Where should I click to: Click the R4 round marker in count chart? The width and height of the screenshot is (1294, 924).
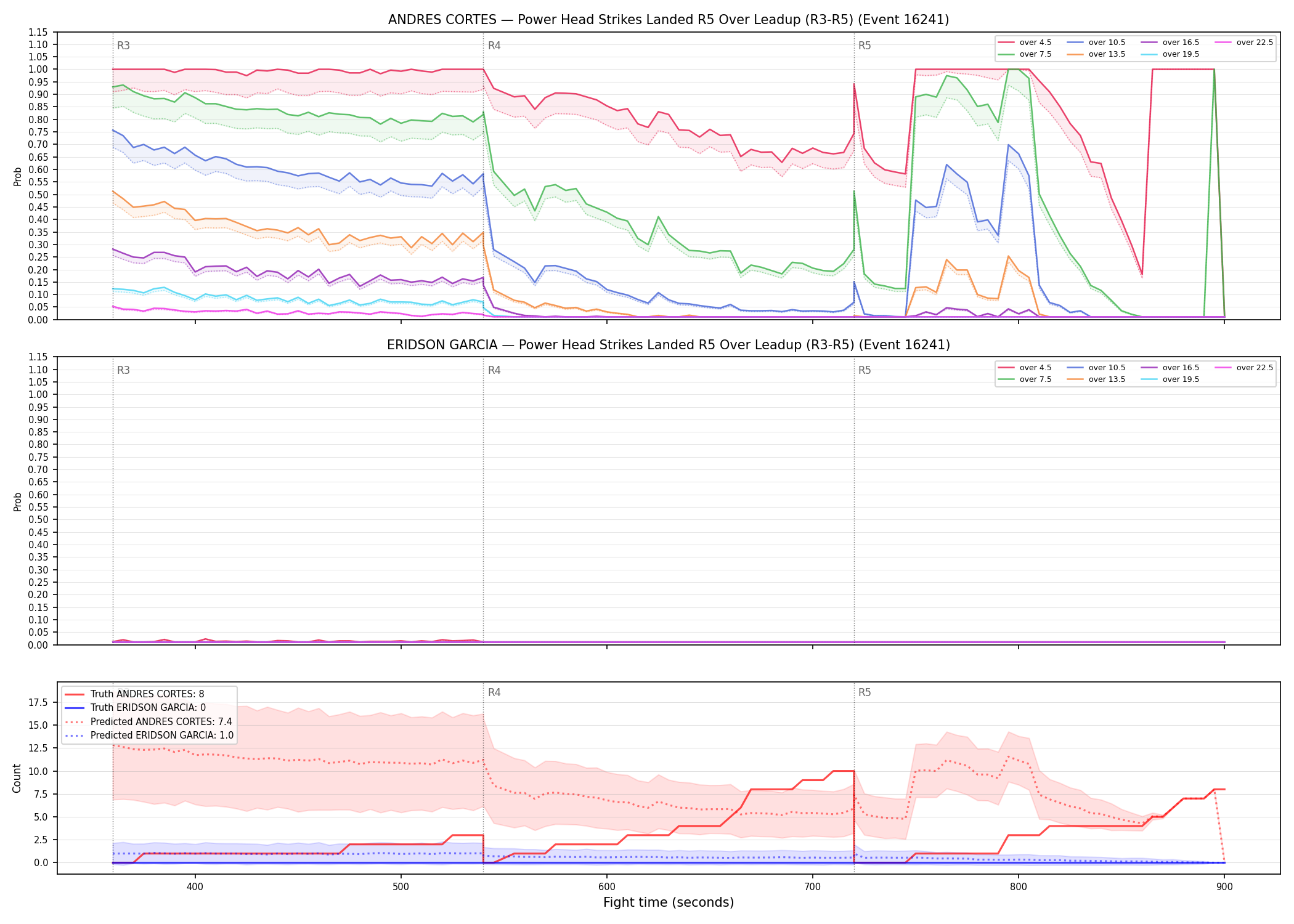(494, 692)
